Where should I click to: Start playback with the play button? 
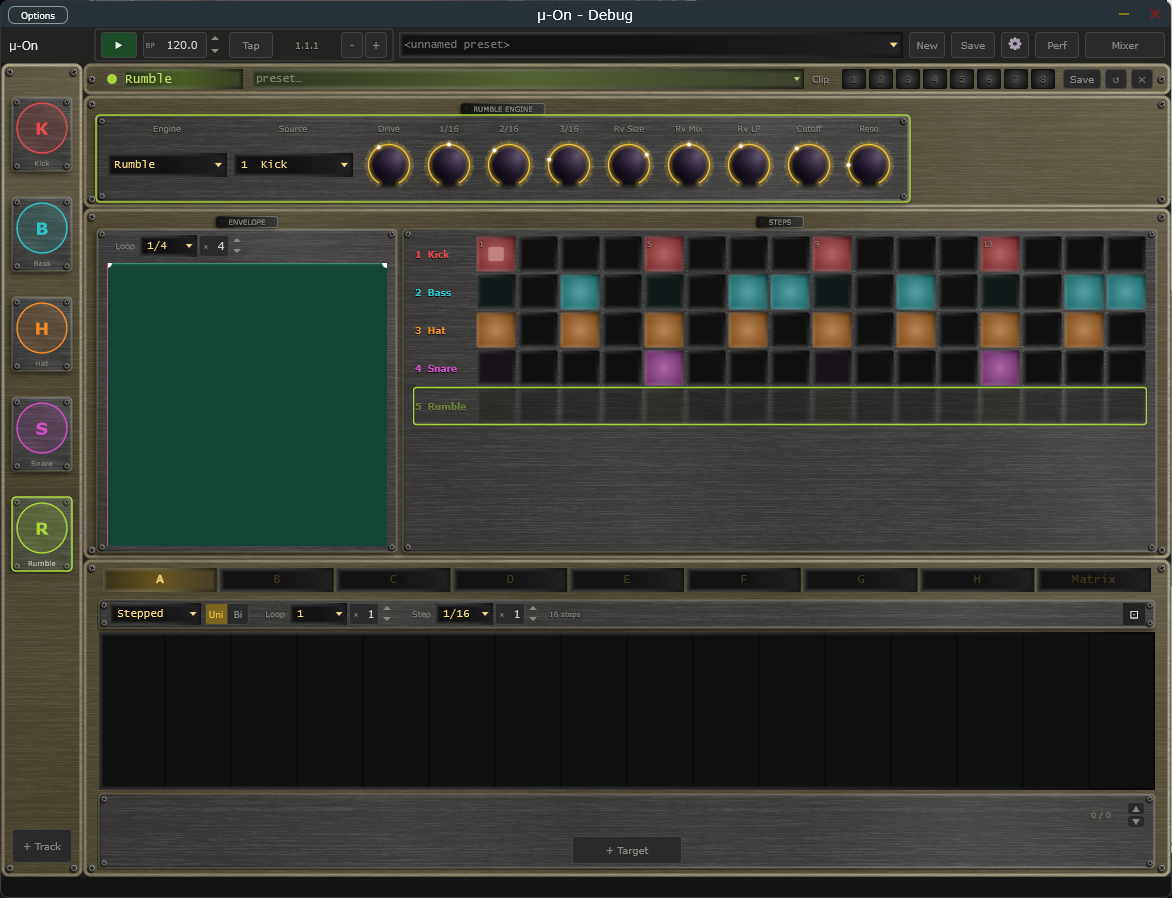coord(118,45)
